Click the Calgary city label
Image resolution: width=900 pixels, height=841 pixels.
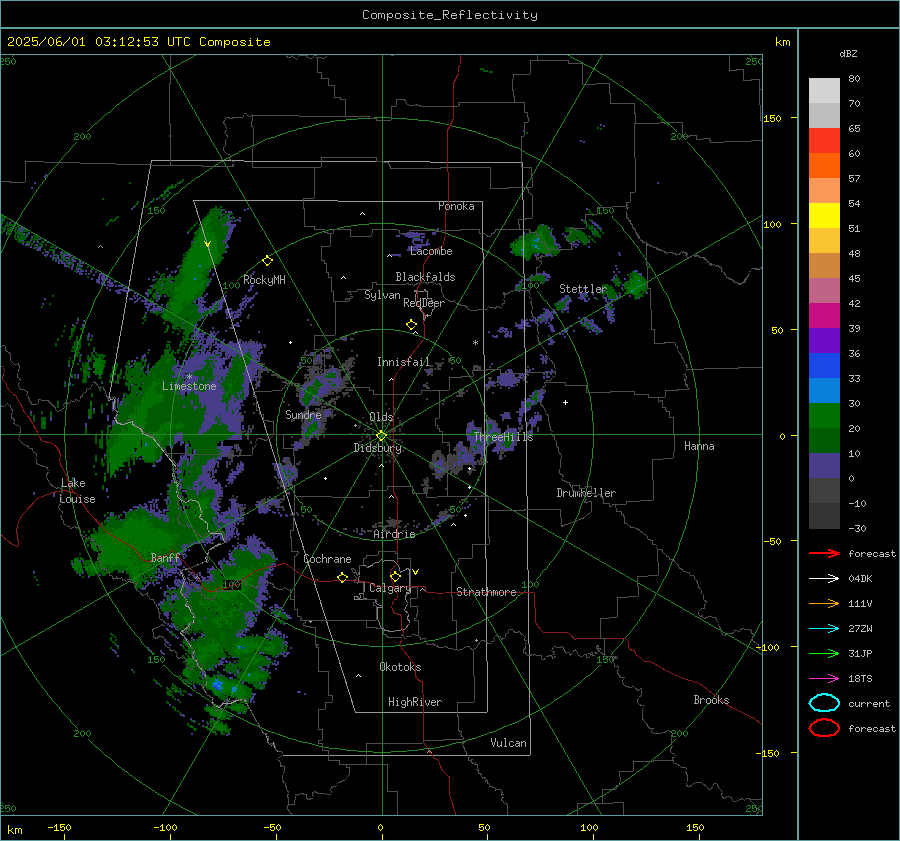(390, 588)
